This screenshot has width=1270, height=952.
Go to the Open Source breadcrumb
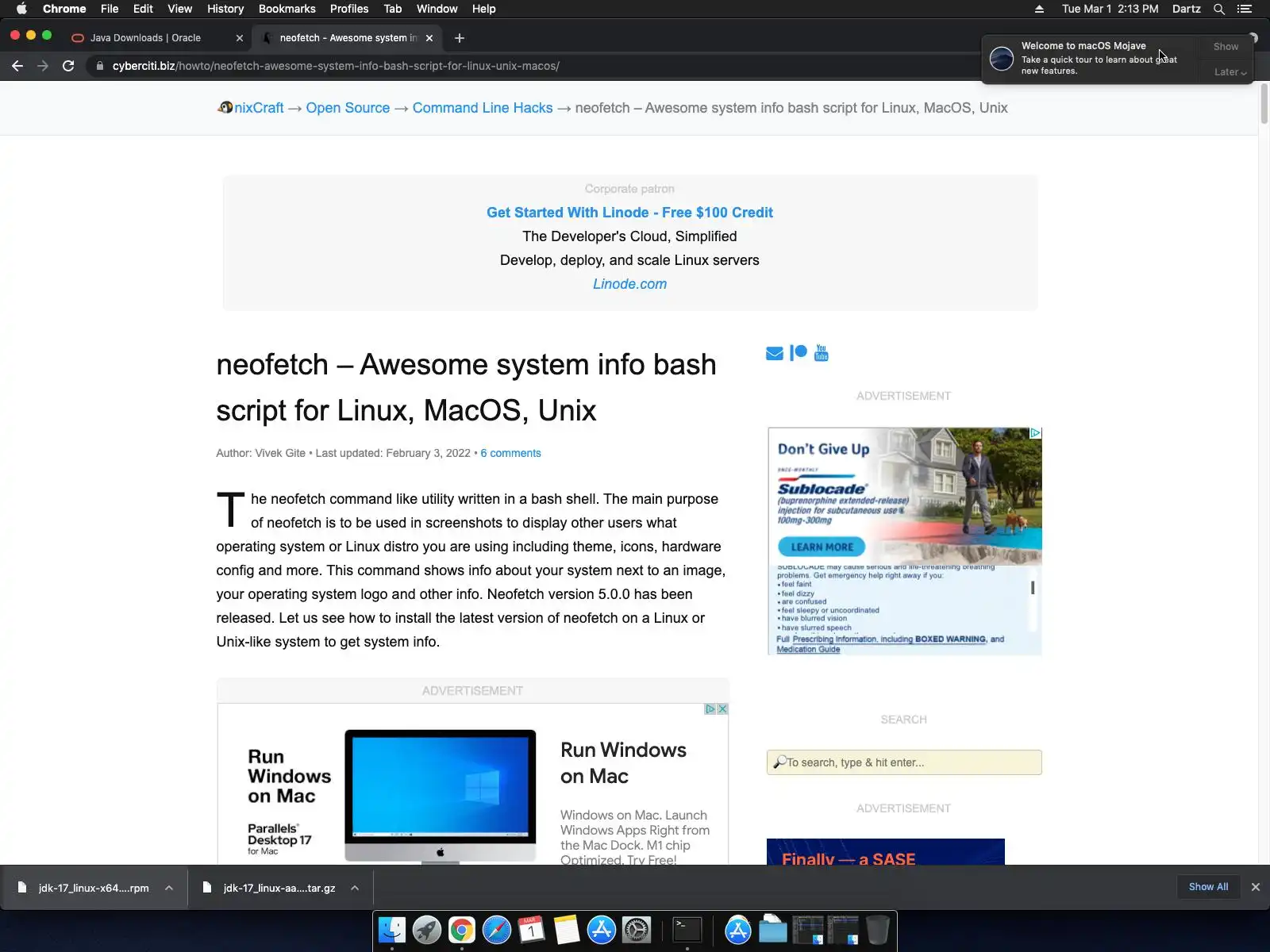click(348, 108)
